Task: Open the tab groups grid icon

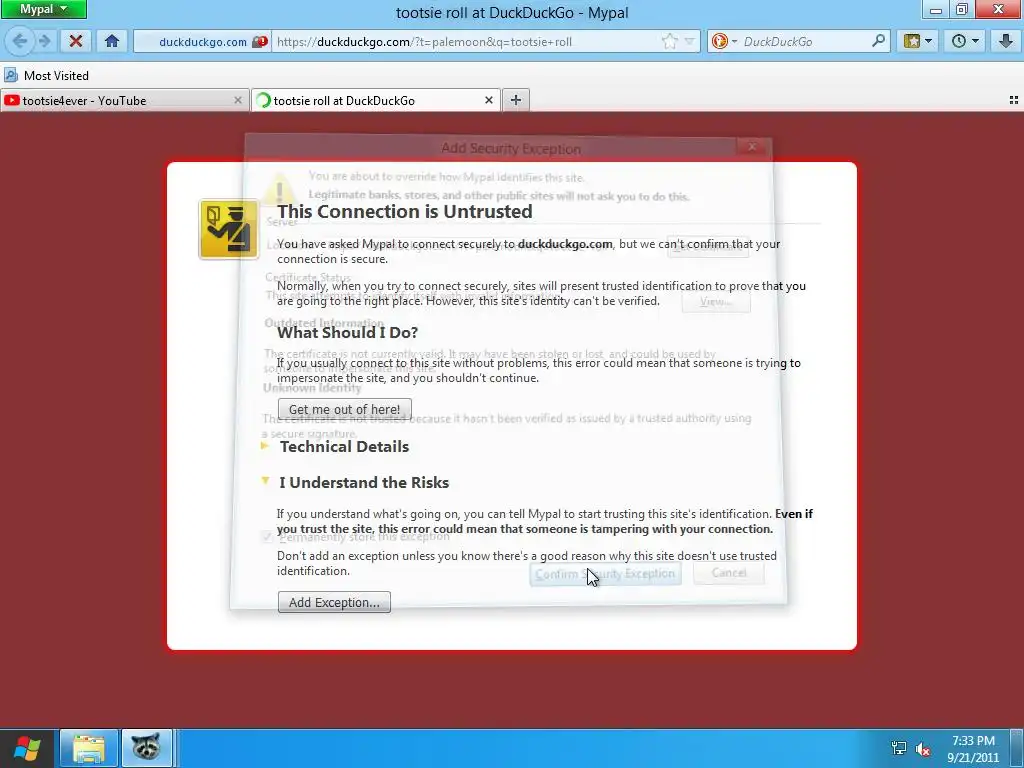Action: coord(1014,100)
